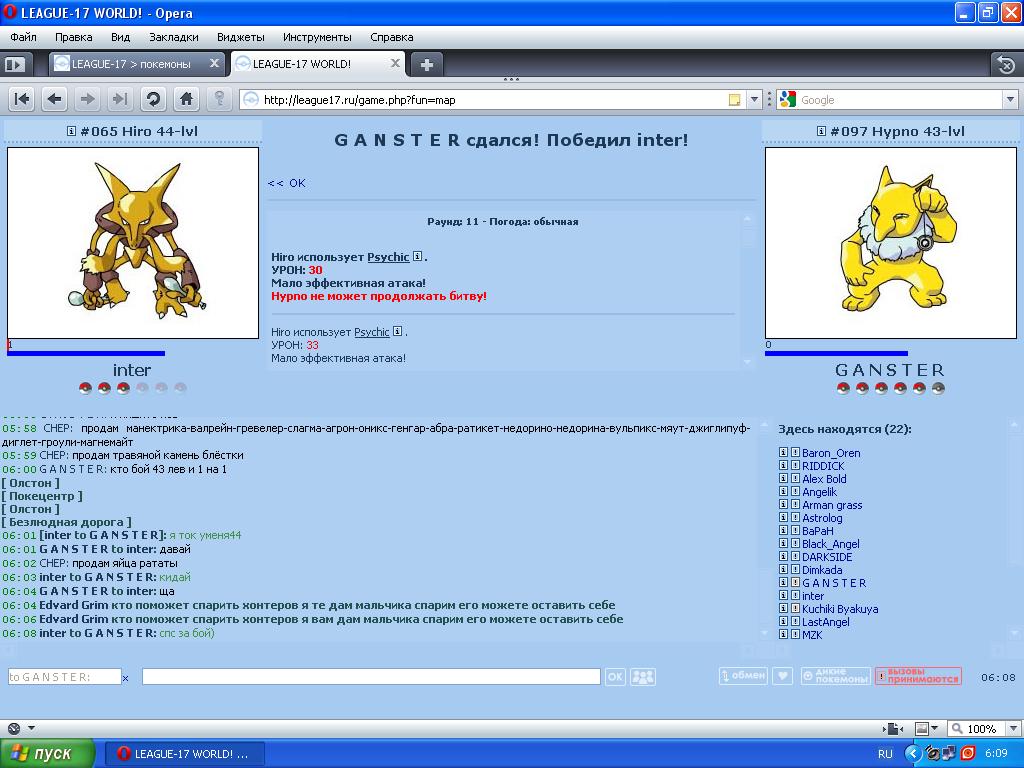Open the group chat people icon
The height and width of the screenshot is (768, 1024).
click(643, 677)
